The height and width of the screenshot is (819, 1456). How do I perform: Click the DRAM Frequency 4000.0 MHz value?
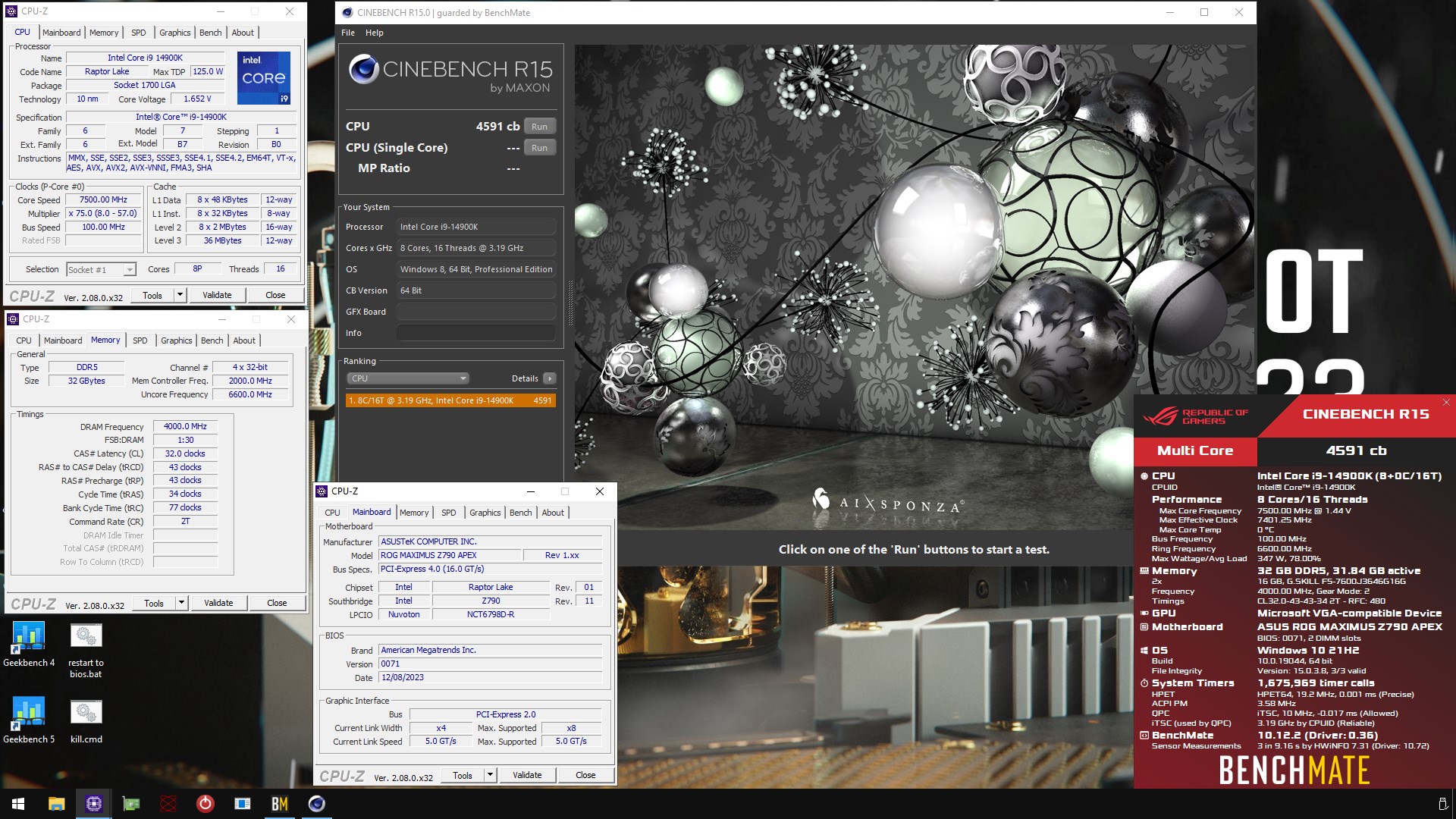coord(185,427)
